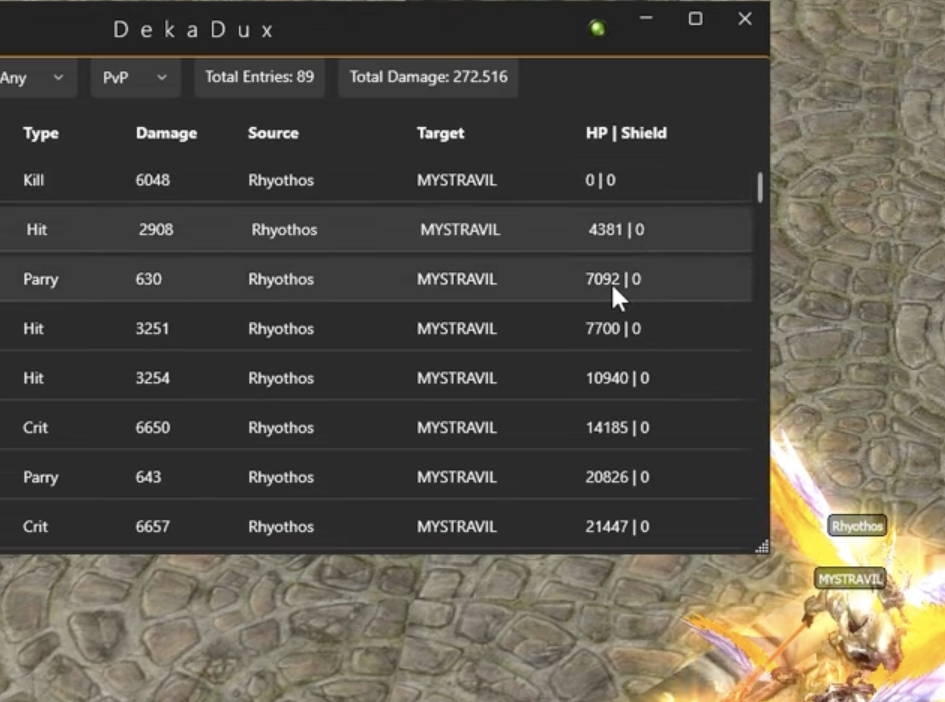Screen dimensions: 945x702
Task: Click the green status indicator in title bar
Action: tap(597, 28)
